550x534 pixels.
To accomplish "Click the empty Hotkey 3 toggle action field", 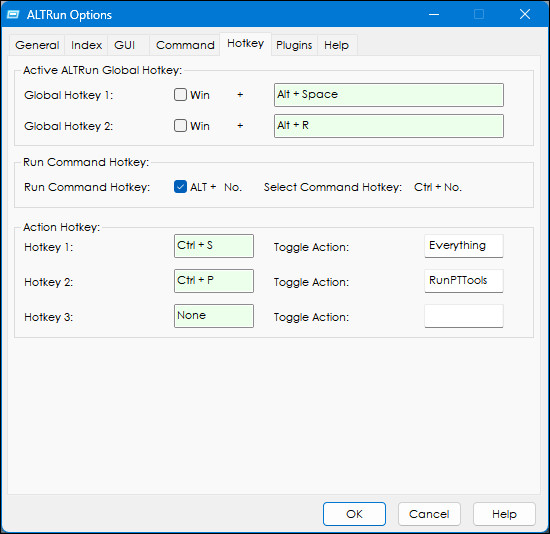I will click(x=464, y=316).
